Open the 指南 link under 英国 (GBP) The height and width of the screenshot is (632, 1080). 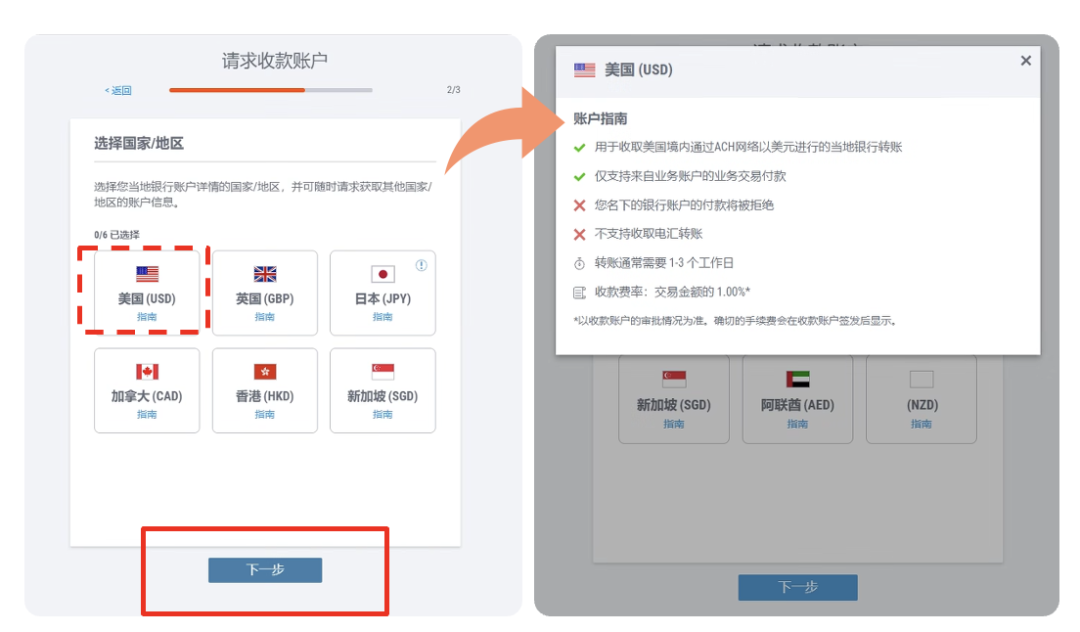click(264, 317)
